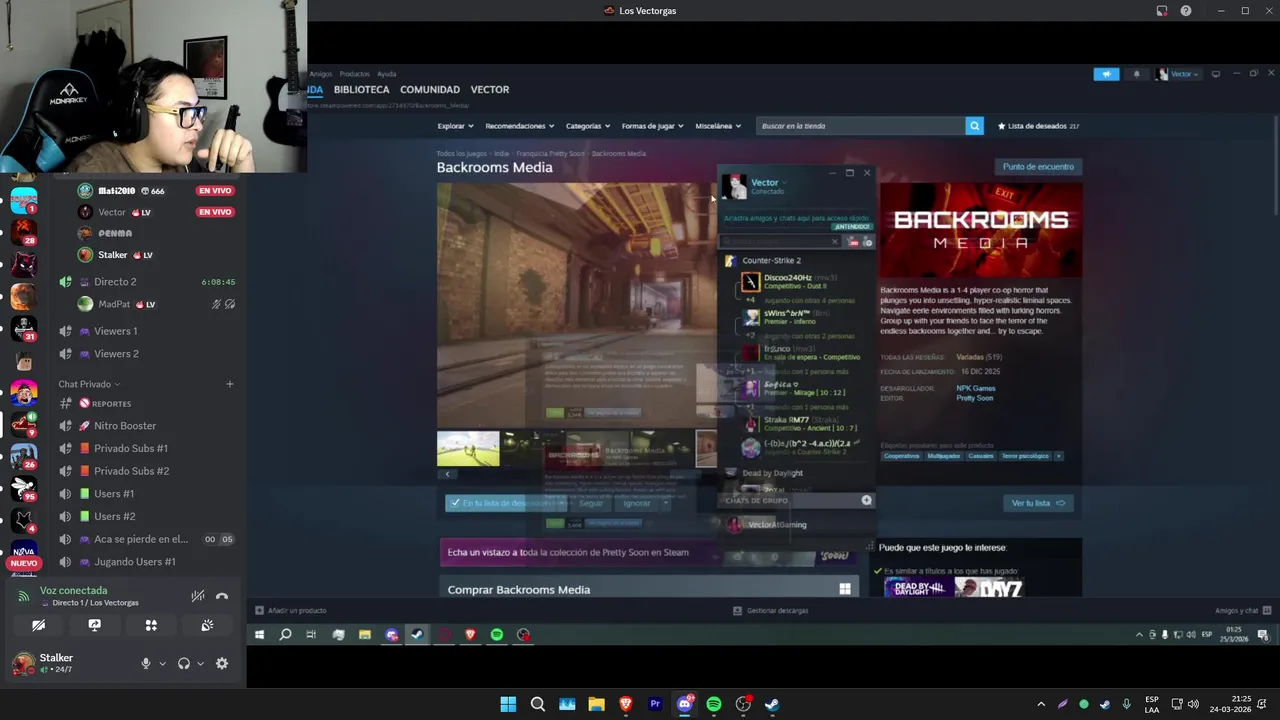Select the green field screenshot thumbnail
This screenshot has width=1280, height=720.
(467, 449)
